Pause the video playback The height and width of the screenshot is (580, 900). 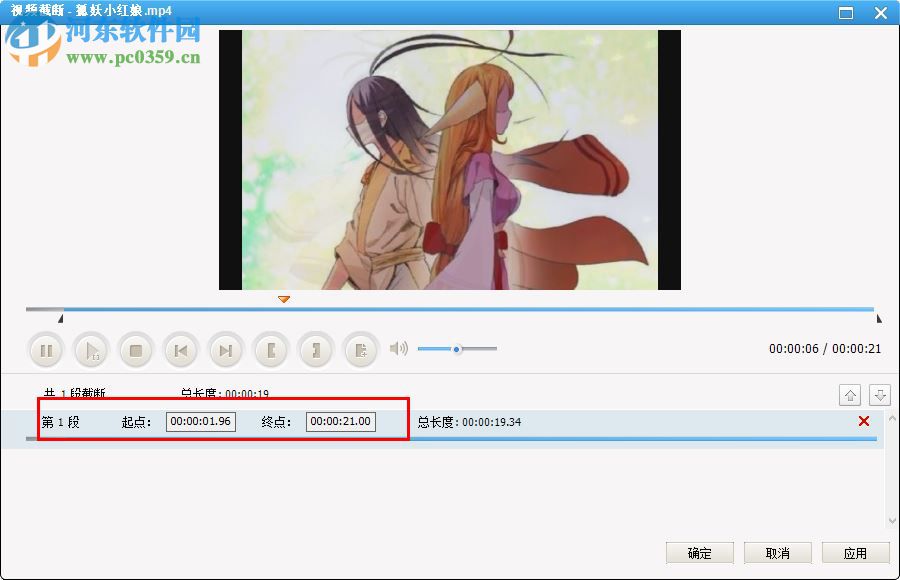(x=46, y=350)
